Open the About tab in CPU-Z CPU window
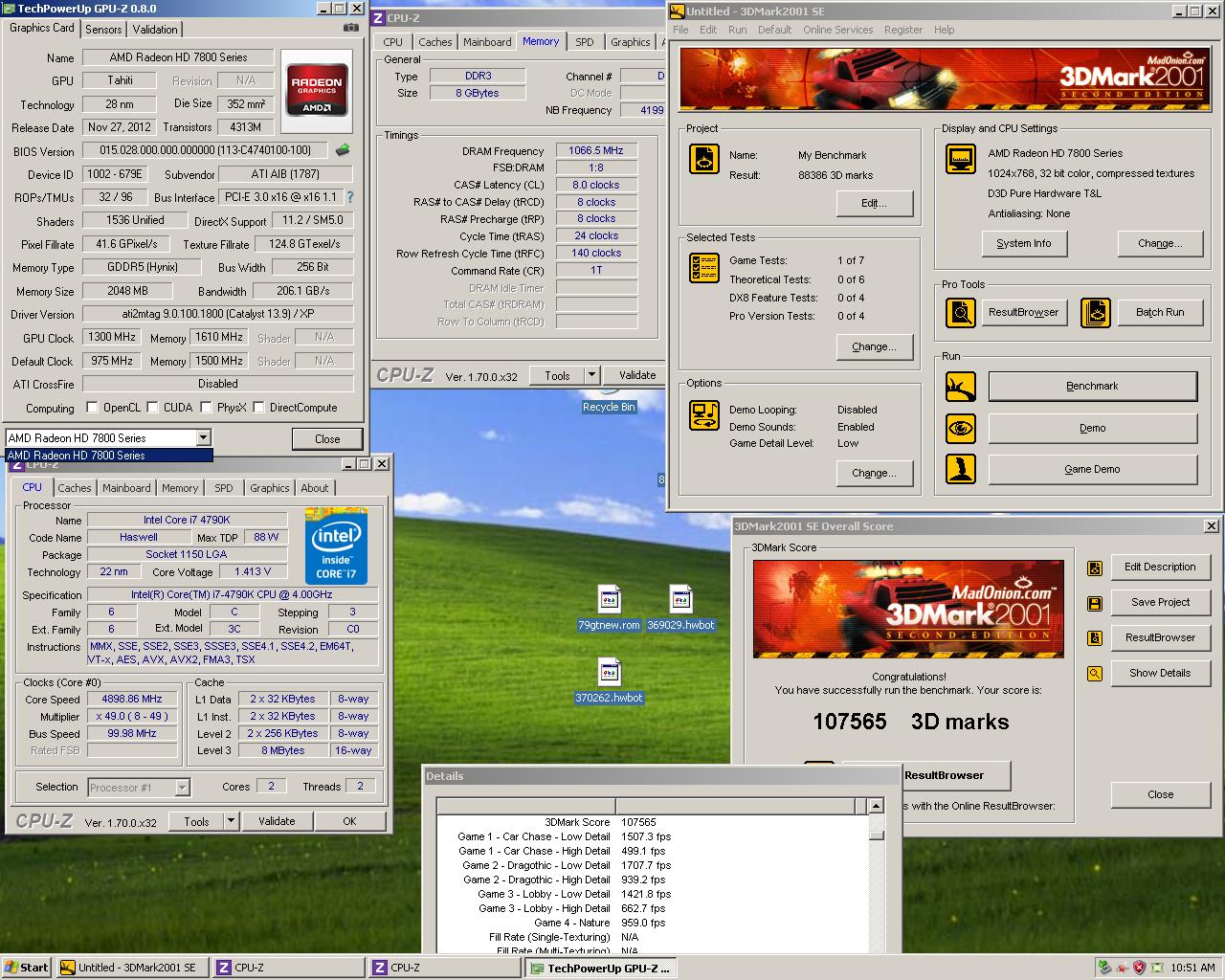 tap(314, 488)
